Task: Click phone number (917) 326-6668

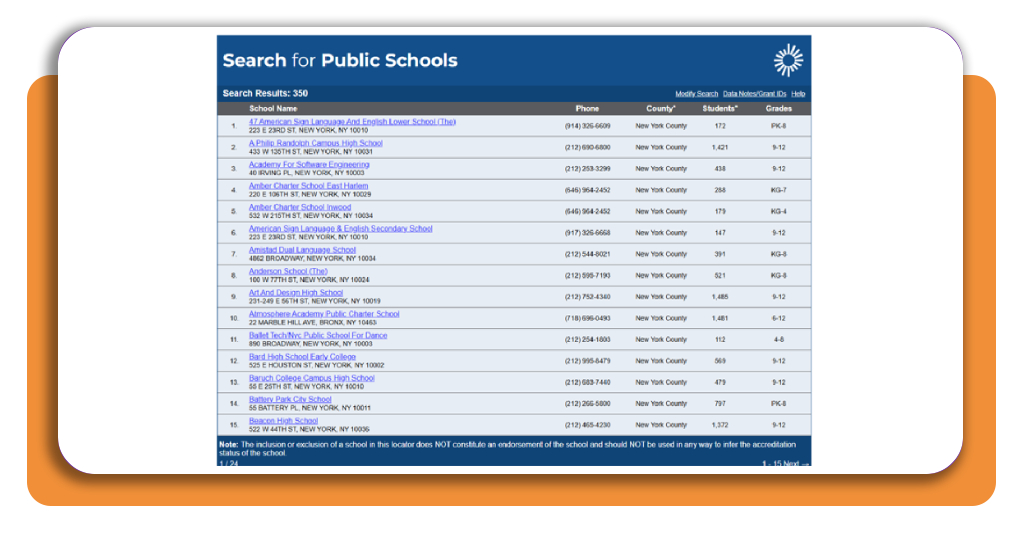Action: coord(588,232)
